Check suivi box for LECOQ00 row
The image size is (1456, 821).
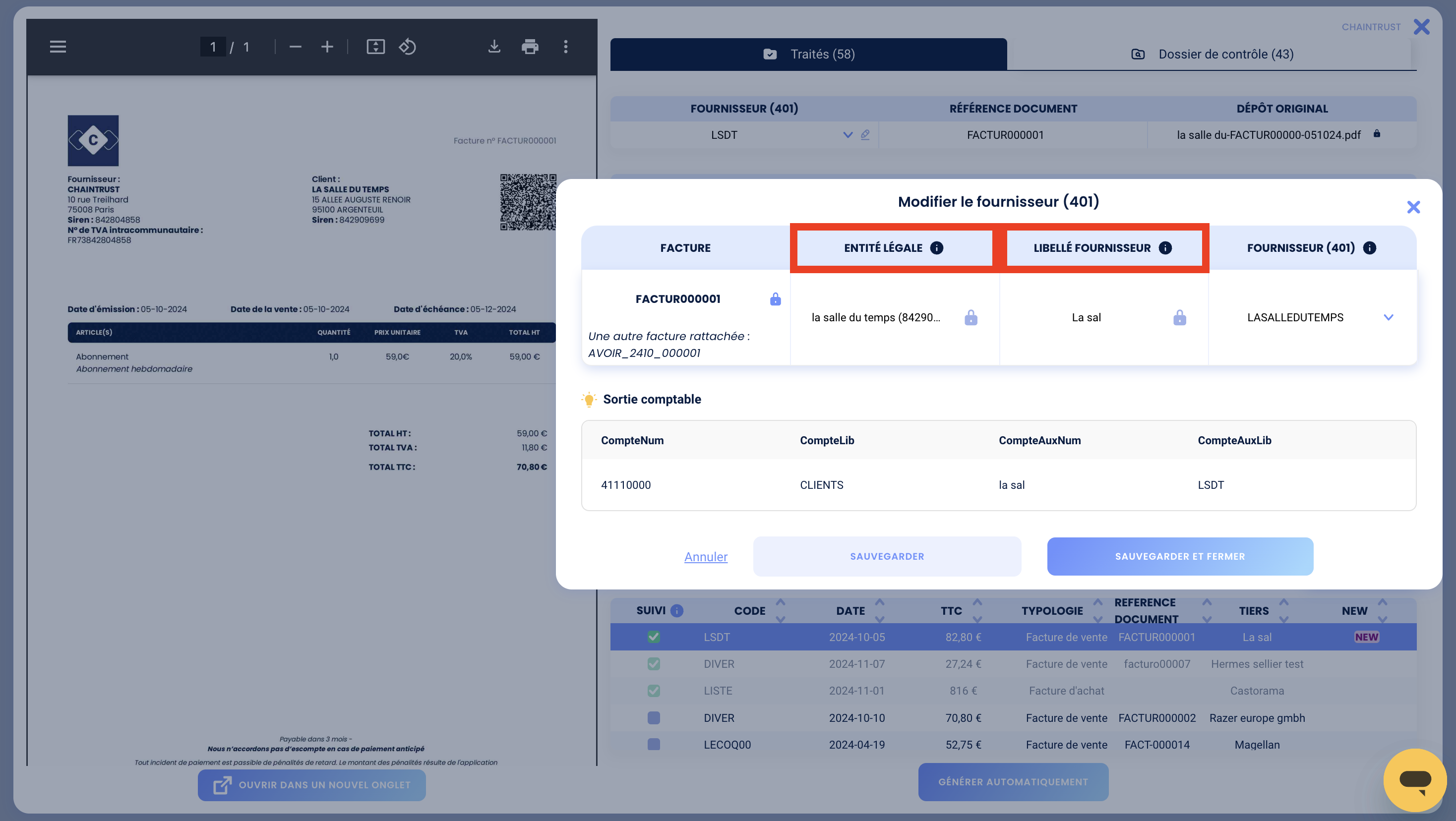pos(654,745)
